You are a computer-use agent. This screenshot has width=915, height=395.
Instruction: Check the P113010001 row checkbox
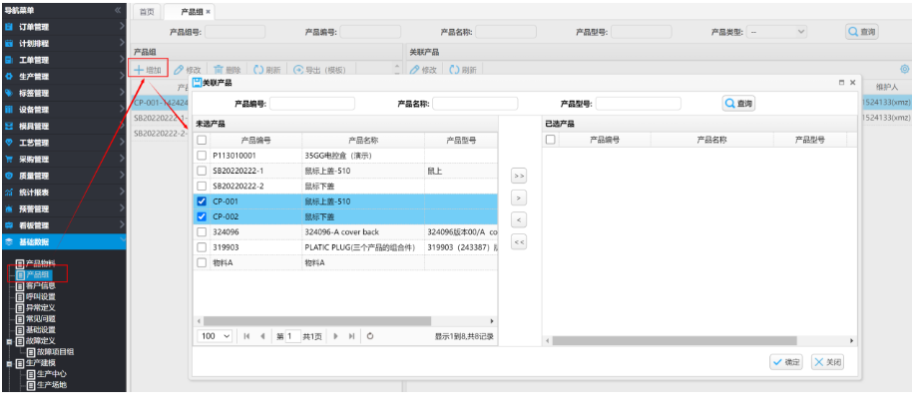pyautogui.click(x=201, y=155)
